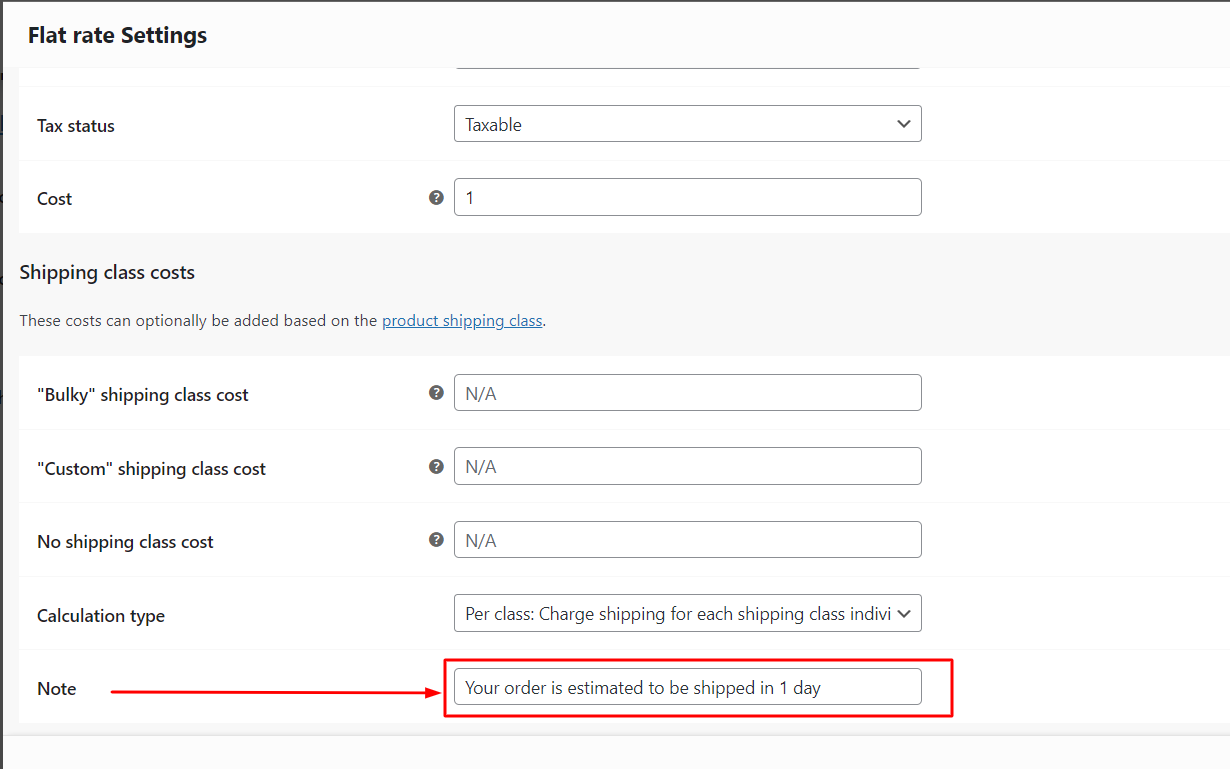Click inside the Note text field

point(687,686)
